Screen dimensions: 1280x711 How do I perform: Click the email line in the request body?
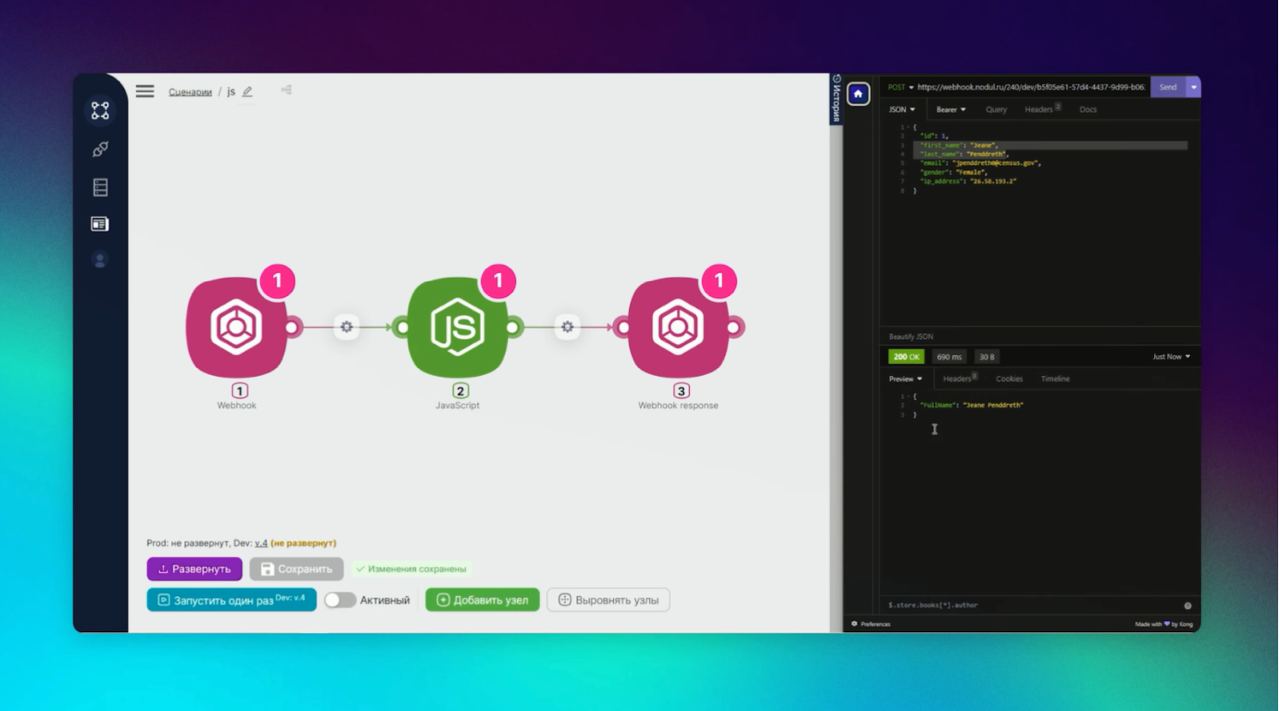coord(980,163)
